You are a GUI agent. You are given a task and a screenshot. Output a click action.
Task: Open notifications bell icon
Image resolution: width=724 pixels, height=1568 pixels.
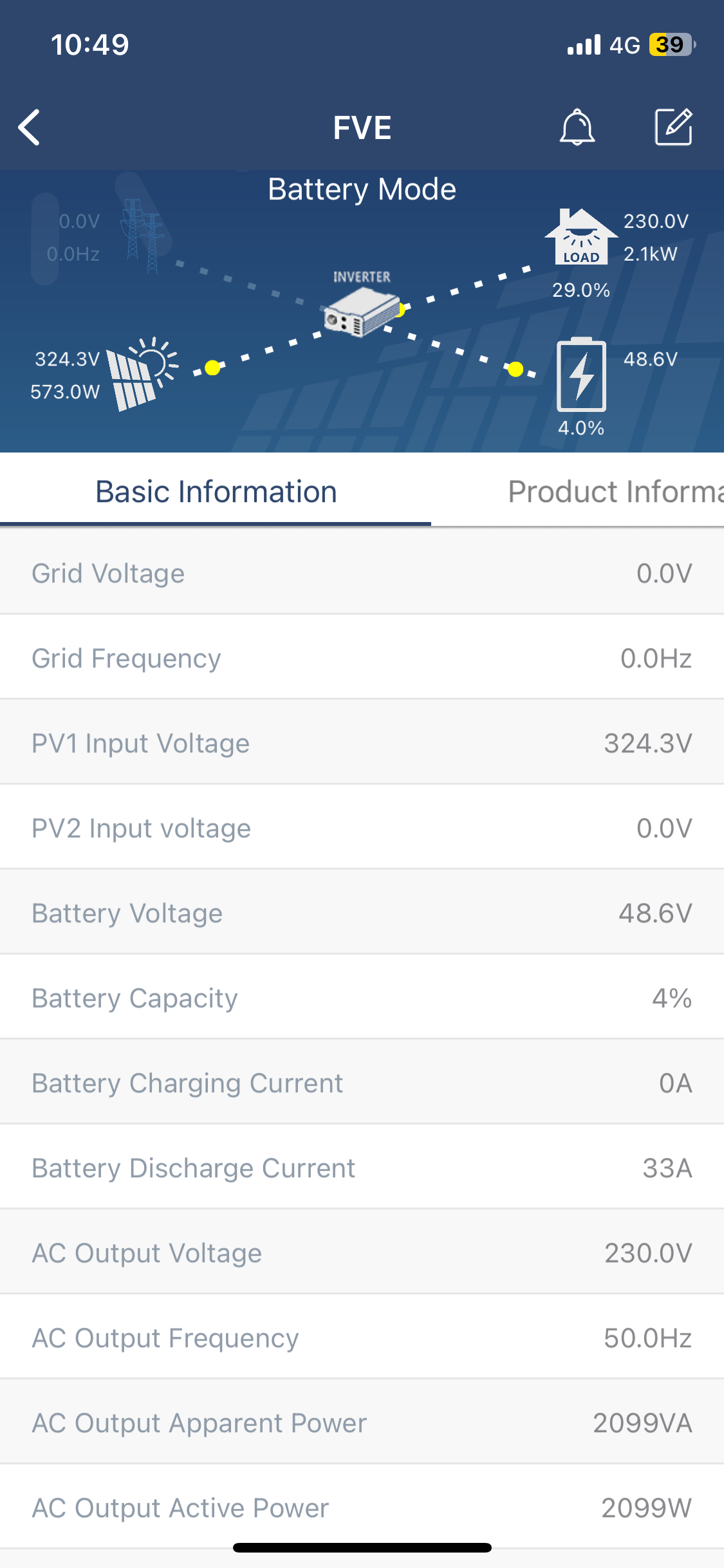pyautogui.click(x=577, y=127)
